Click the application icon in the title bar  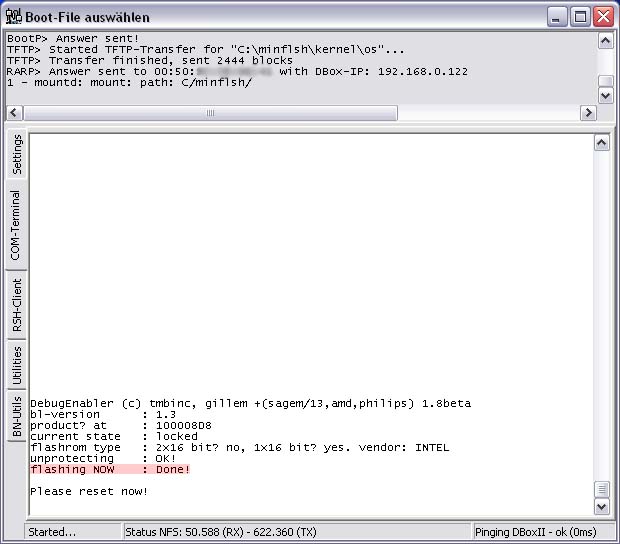point(12,16)
